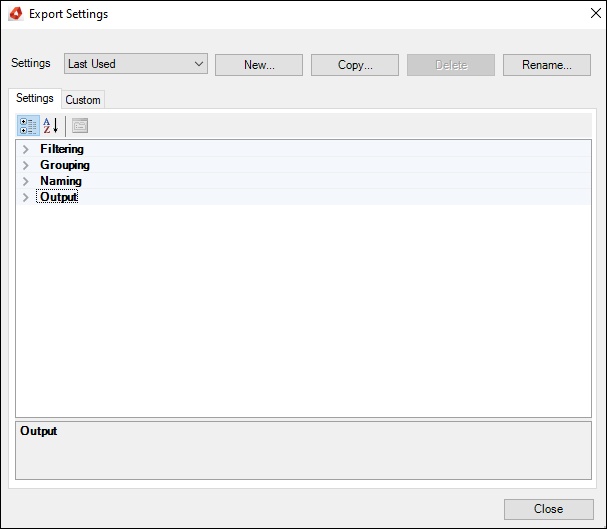Select the Naming category row
This screenshot has width=607, height=529.
click(x=304, y=181)
